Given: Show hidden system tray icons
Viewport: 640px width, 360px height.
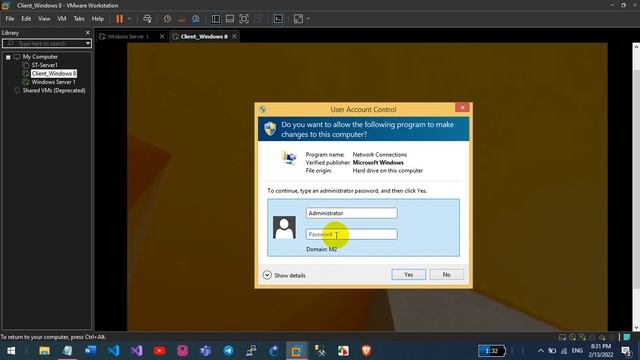Looking at the screenshot, I should coord(541,351).
